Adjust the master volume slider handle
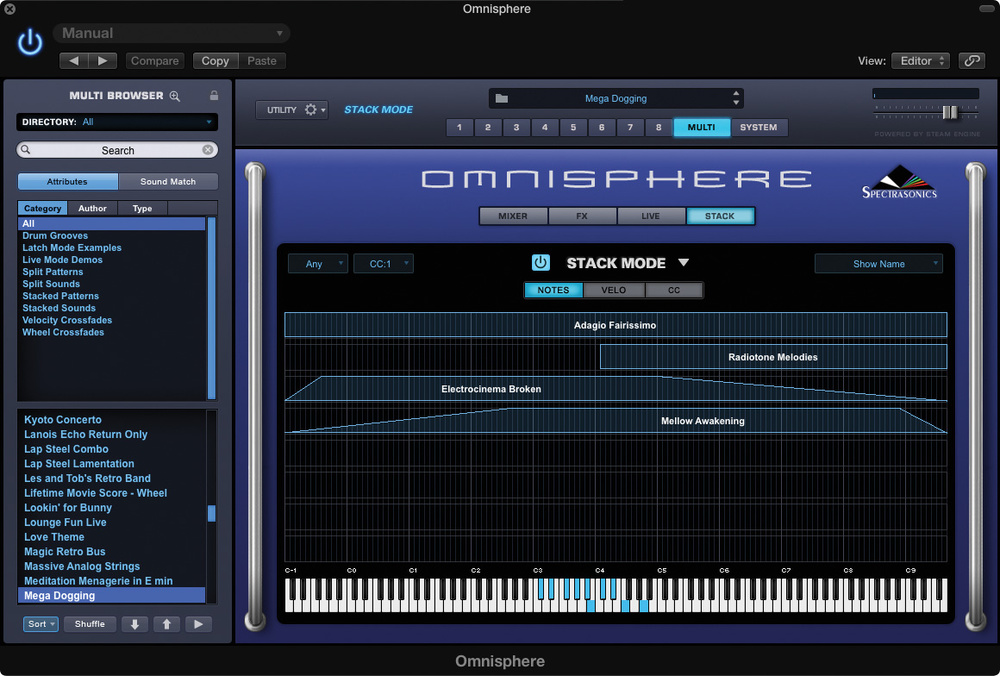The image size is (1000, 676). [x=950, y=113]
